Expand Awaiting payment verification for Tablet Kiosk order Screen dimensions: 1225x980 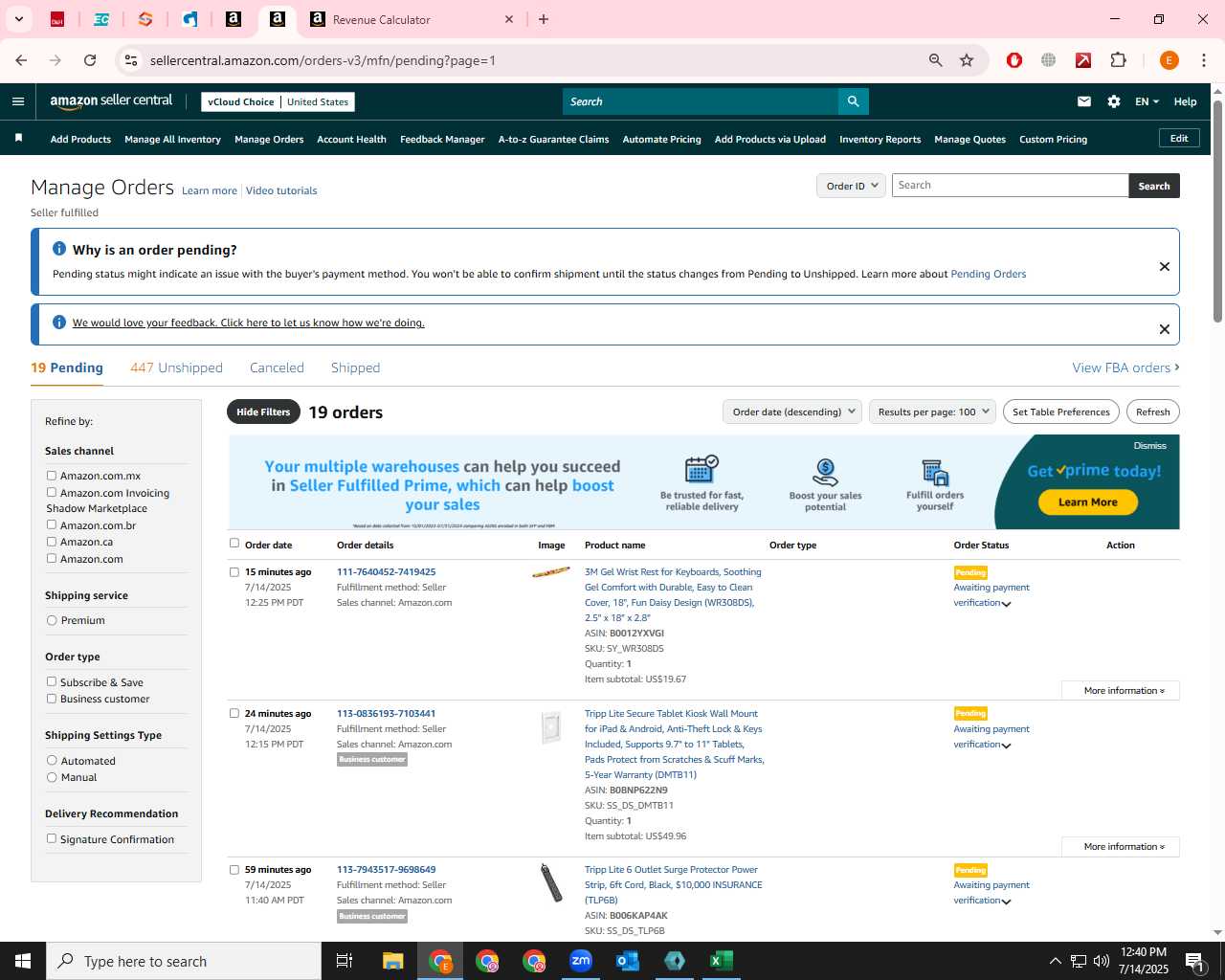(x=991, y=737)
